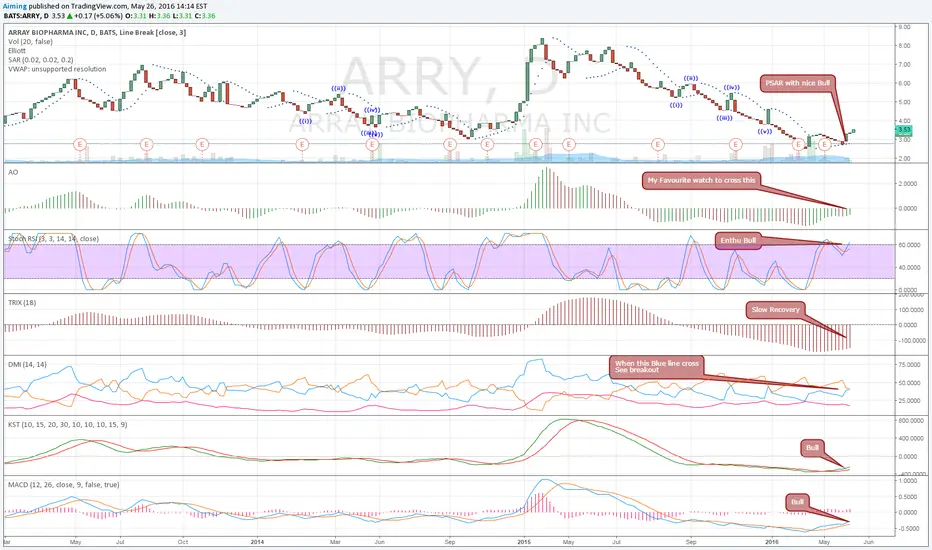Viewport: 932px width, 550px height.
Task: Click the Mar label on the time axis
Action: [x=335, y=542]
